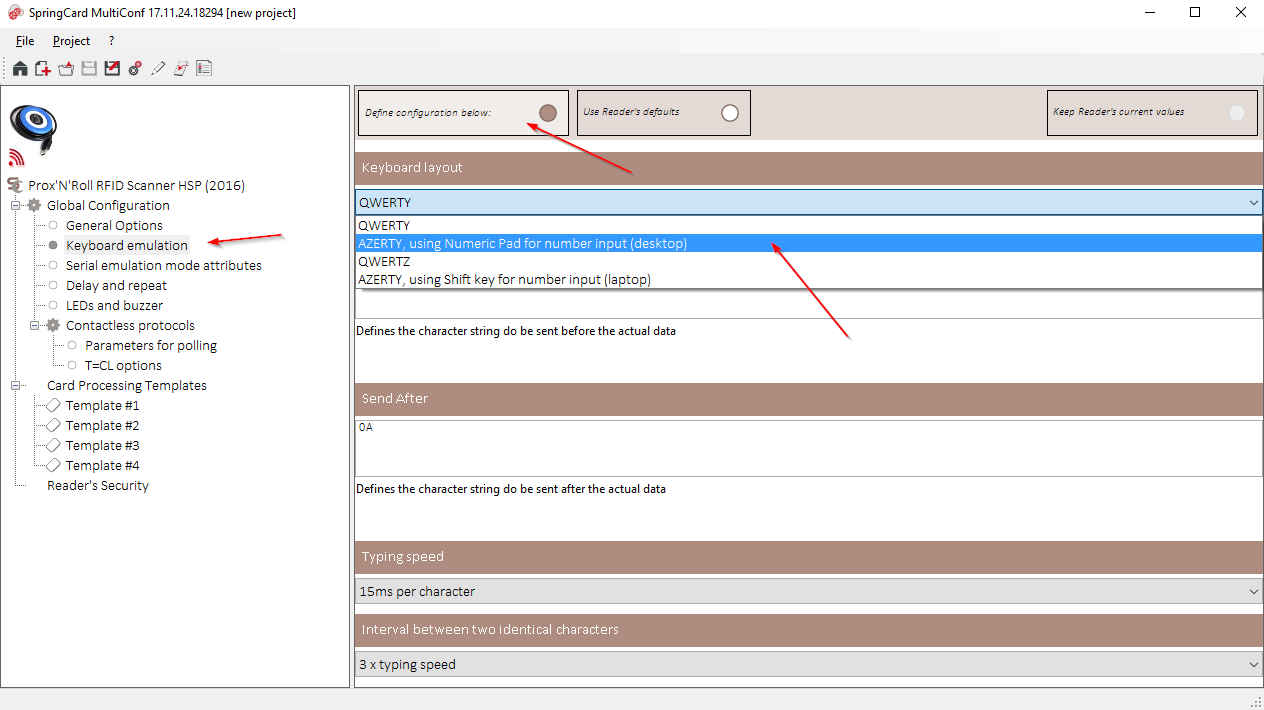Click the Home toolbar icon
The width and height of the screenshot is (1264, 710).
(x=20, y=69)
